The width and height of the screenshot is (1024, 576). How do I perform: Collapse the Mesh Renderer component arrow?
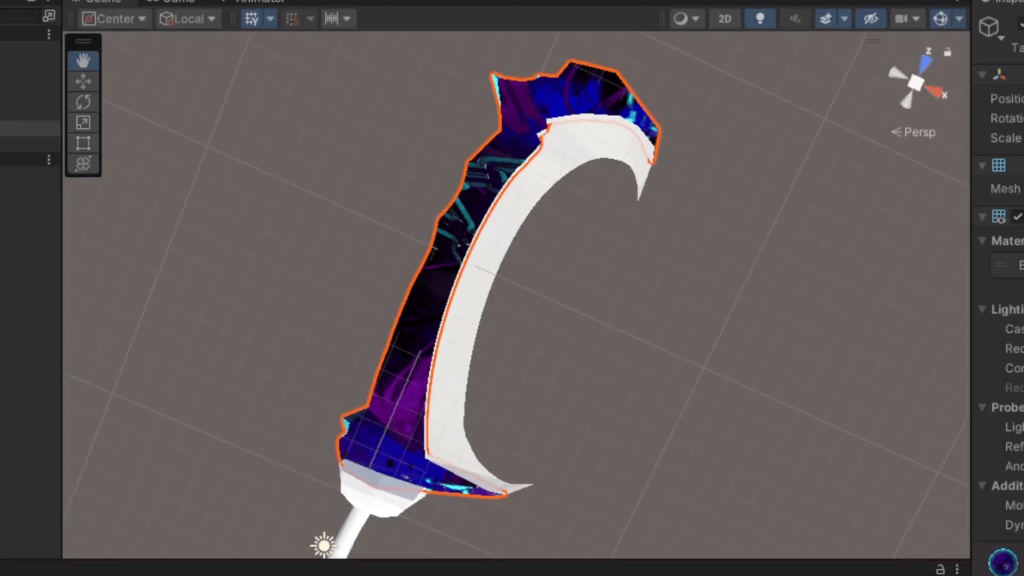tap(982, 217)
